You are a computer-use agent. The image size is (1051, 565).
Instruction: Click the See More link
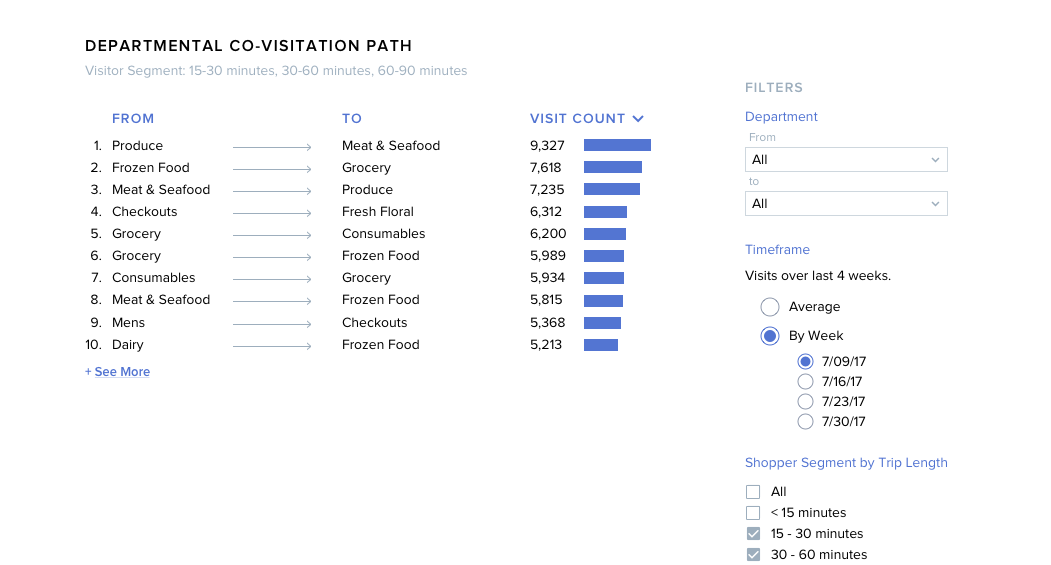118,372
